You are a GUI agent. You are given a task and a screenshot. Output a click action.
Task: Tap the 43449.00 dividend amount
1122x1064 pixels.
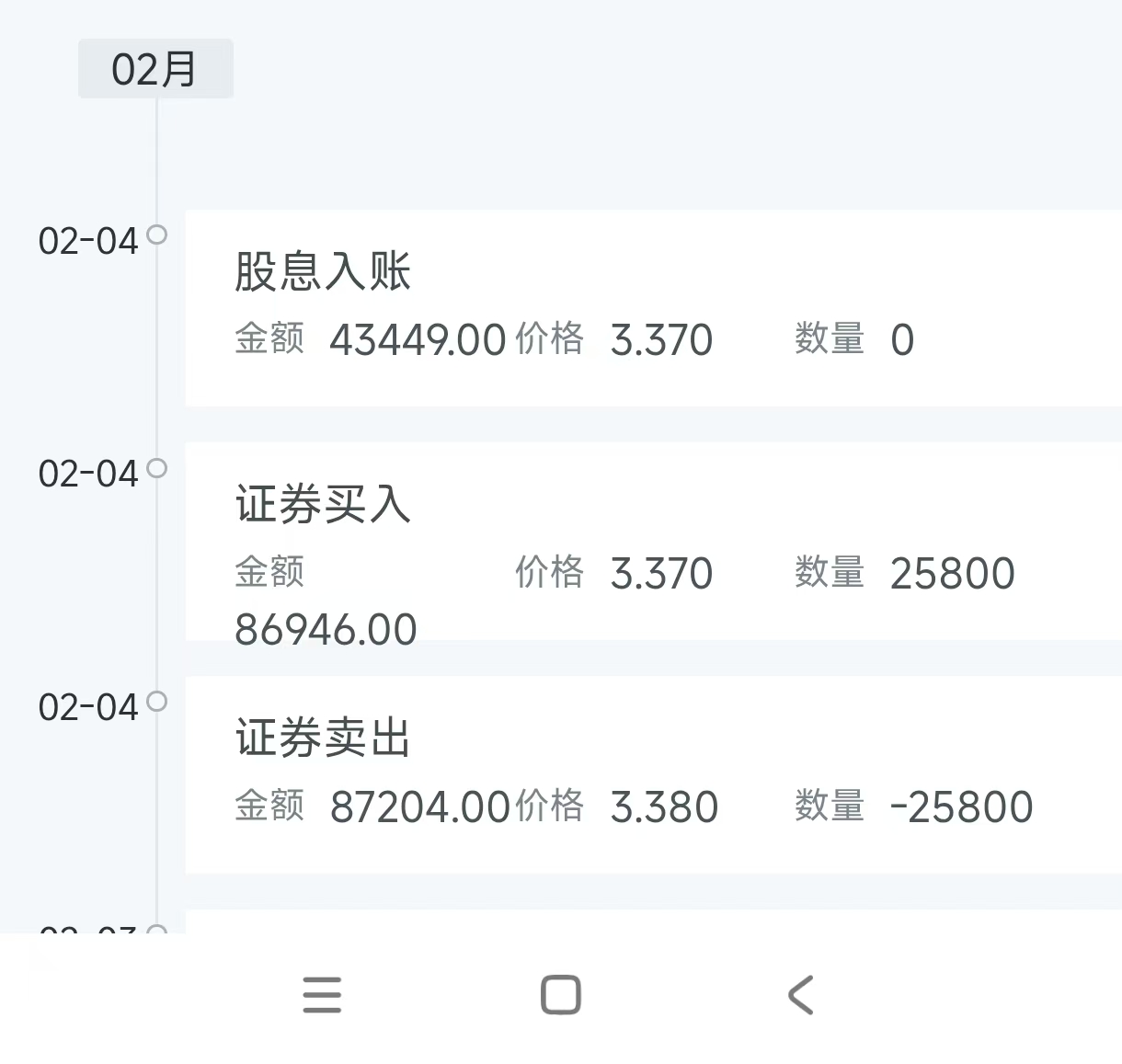click(x=418, y=340)
